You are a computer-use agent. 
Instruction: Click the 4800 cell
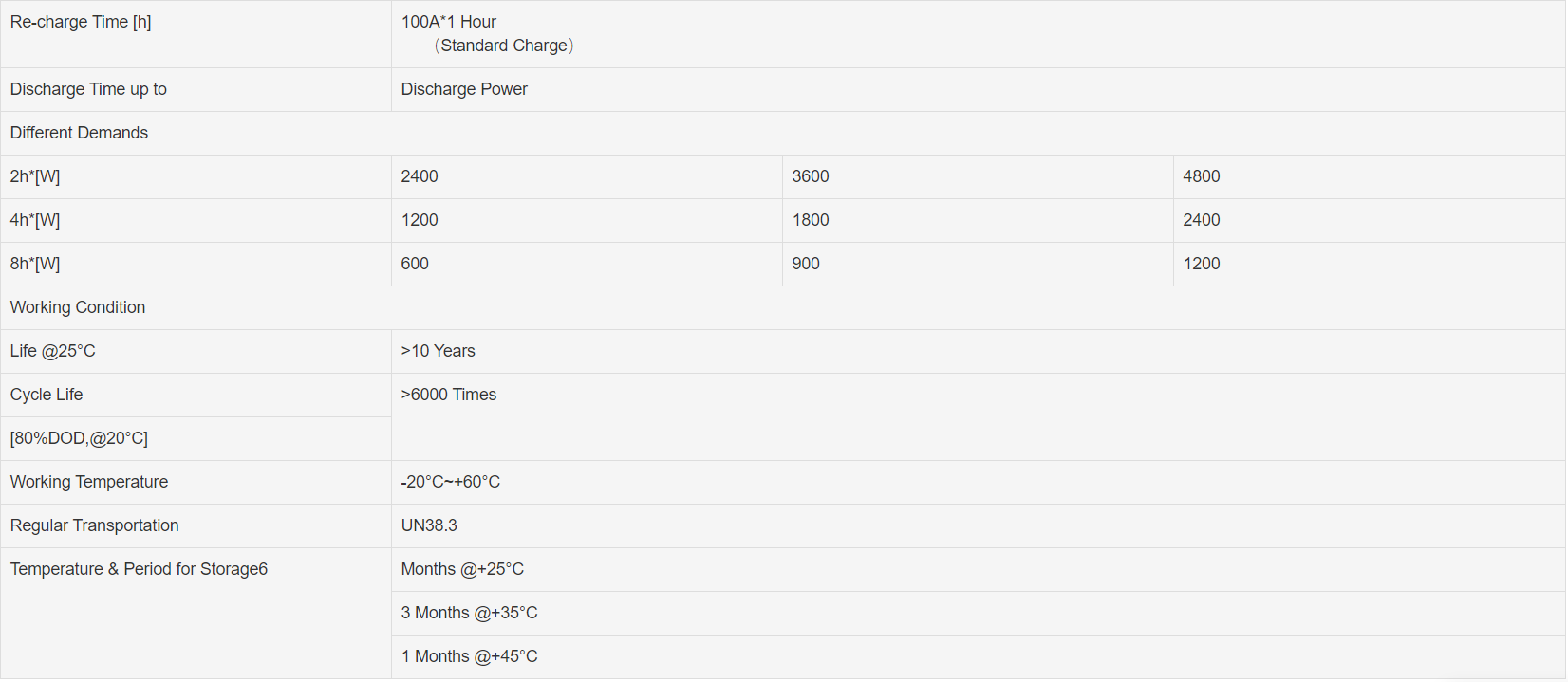(1202, 176)
